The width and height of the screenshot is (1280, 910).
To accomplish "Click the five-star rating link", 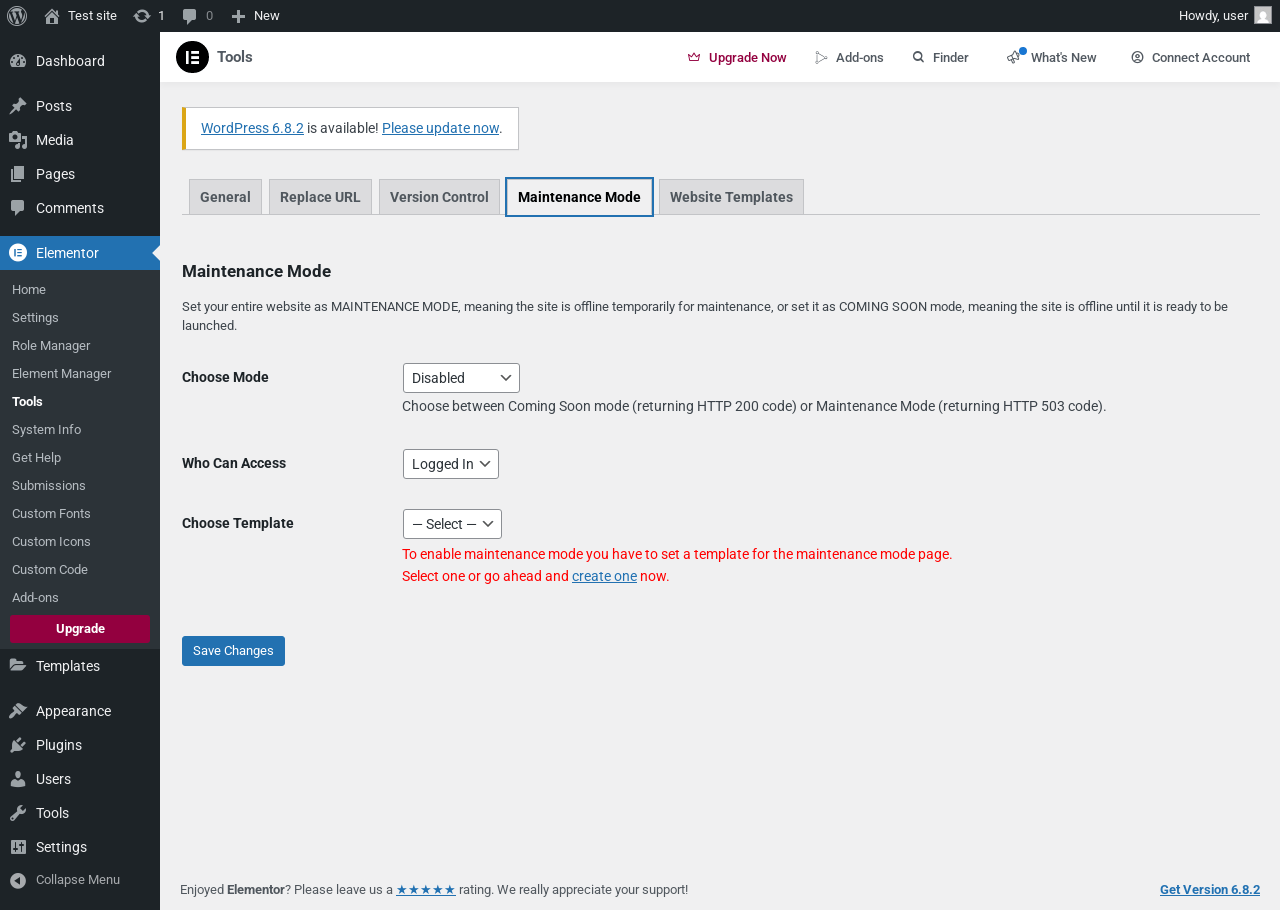I will [x=426, y=890].
